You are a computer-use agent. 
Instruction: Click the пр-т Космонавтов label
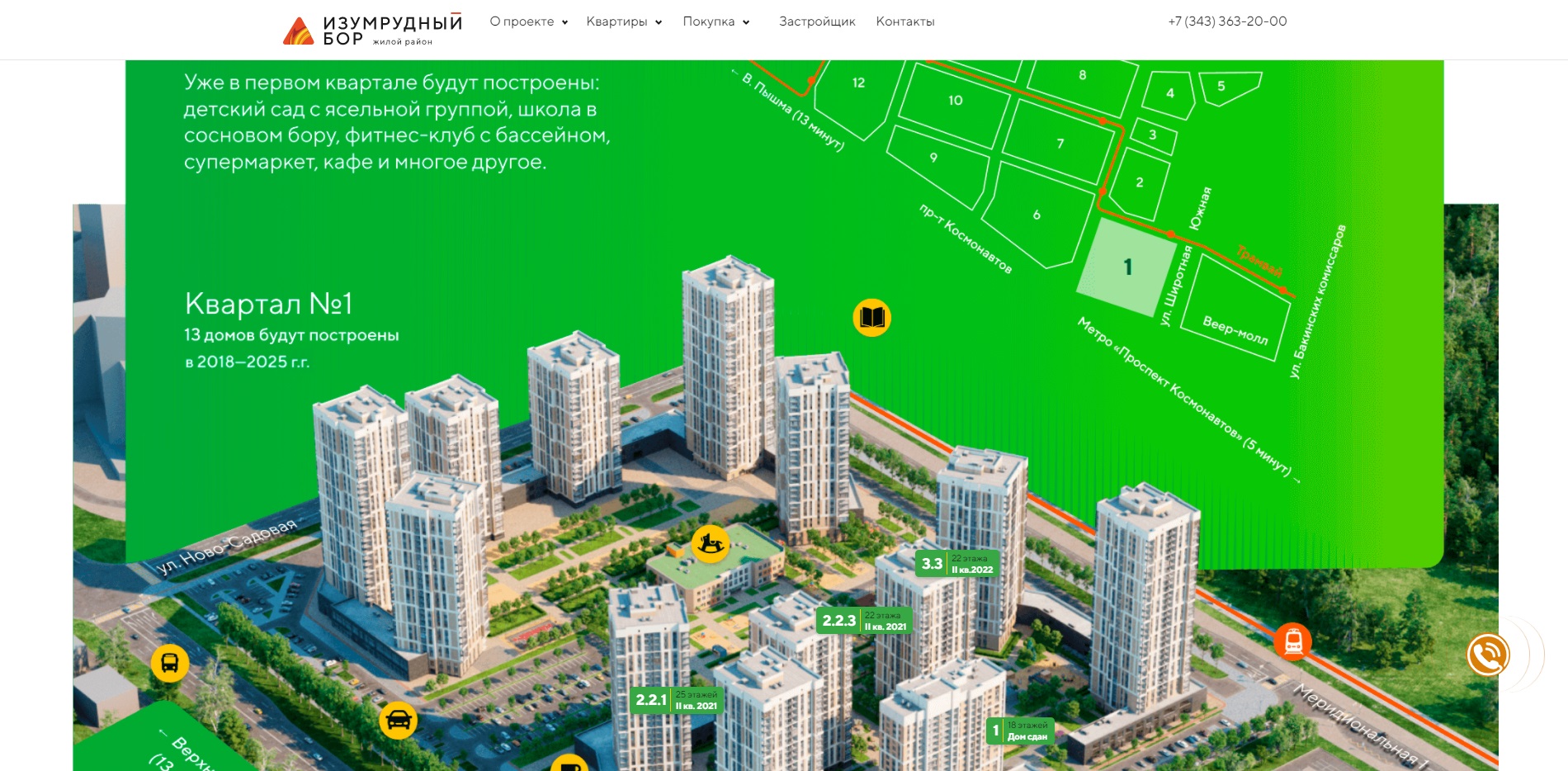(x=966, y=238)
